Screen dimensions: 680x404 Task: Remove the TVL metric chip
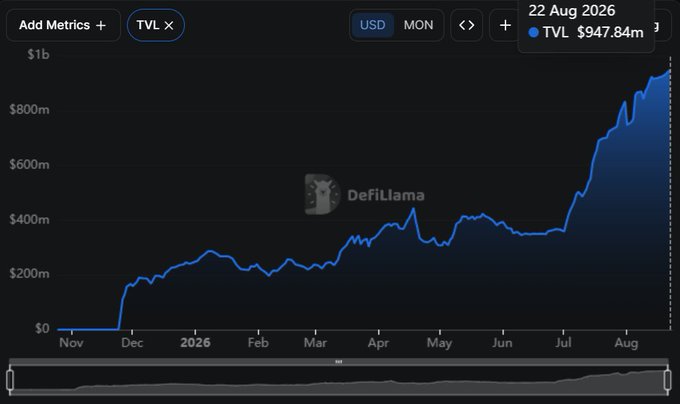tap(169, 26)
